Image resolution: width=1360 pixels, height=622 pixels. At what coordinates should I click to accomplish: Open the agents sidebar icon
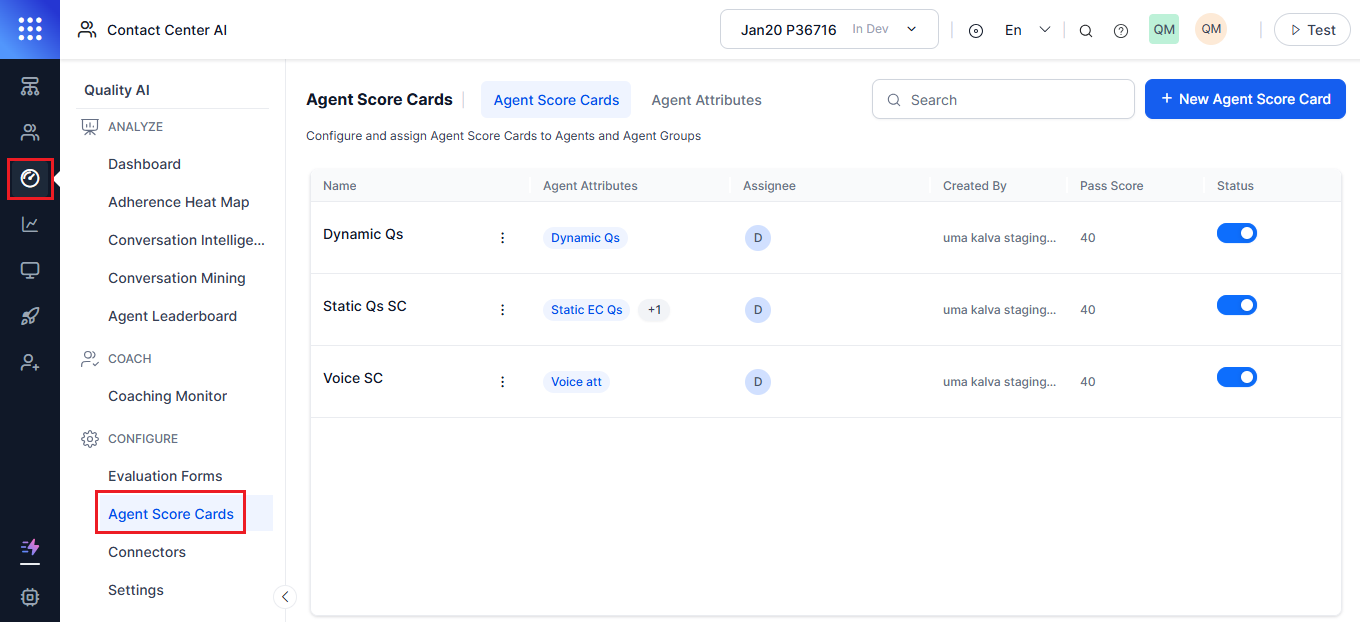click(x=29, y=131)
